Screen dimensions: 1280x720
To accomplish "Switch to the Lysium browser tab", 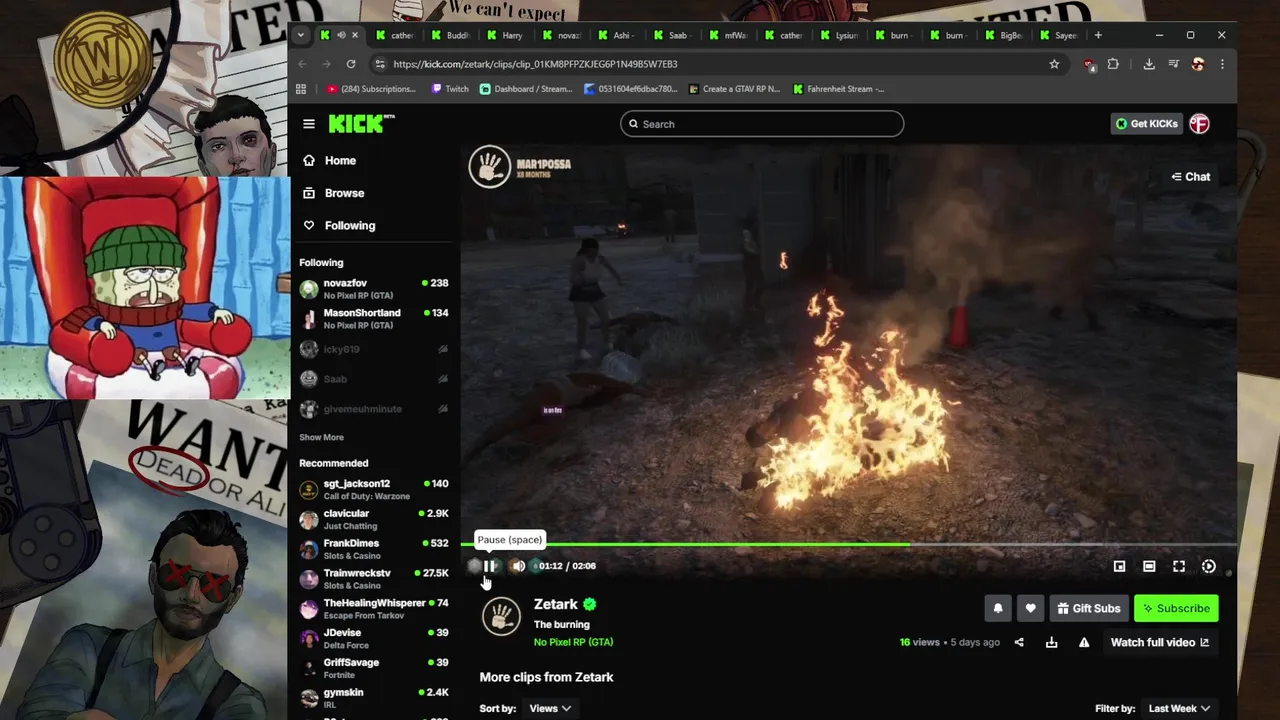I will (x=838, y=35).
